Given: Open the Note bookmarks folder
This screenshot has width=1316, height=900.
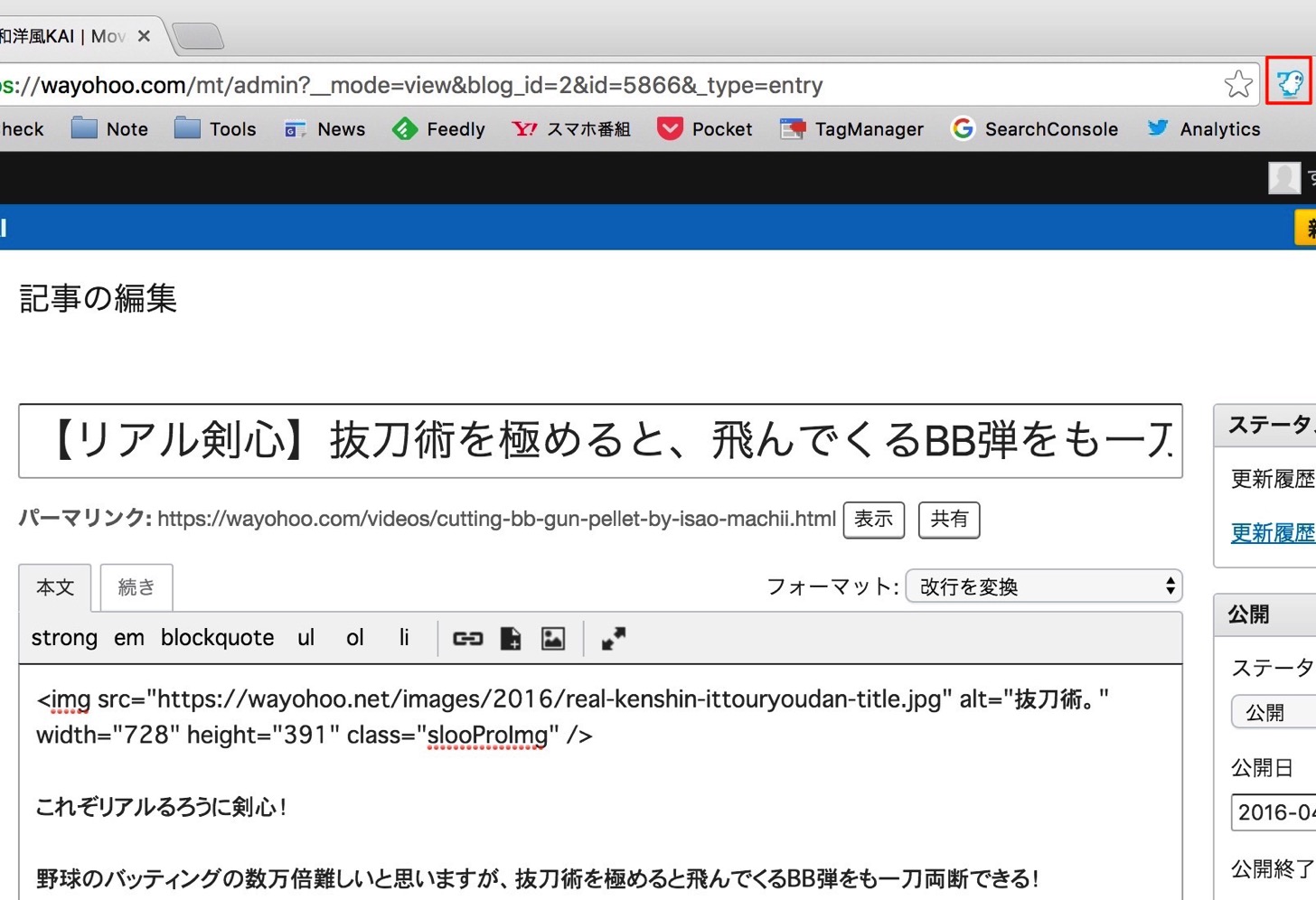Looking at the screenshot, I should coord(109,128).
